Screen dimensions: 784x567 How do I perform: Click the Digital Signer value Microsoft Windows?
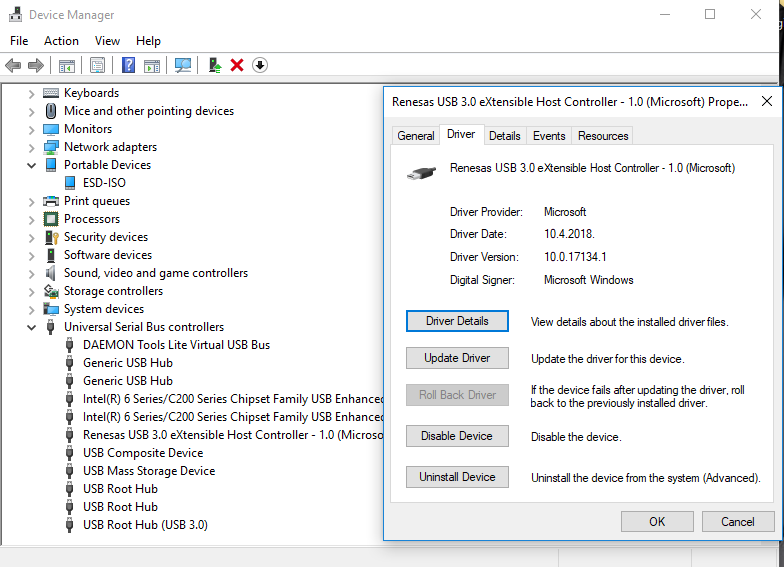[x=588, y=280]
